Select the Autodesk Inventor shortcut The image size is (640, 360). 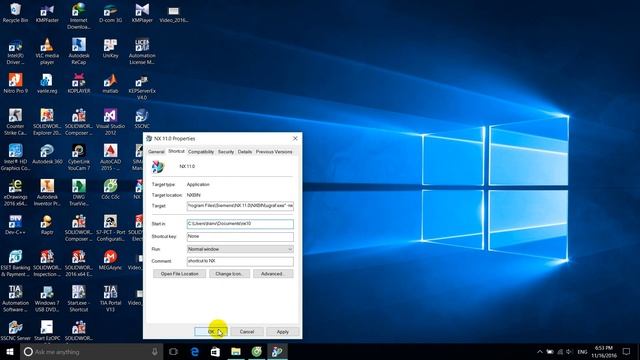47,193
